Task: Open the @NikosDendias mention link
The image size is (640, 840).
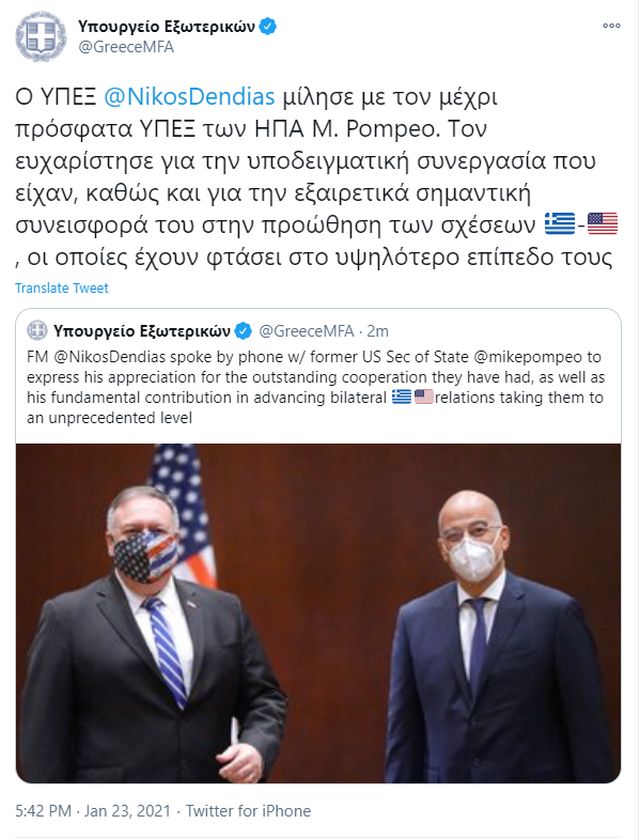Action: click(x=189, y=97)
